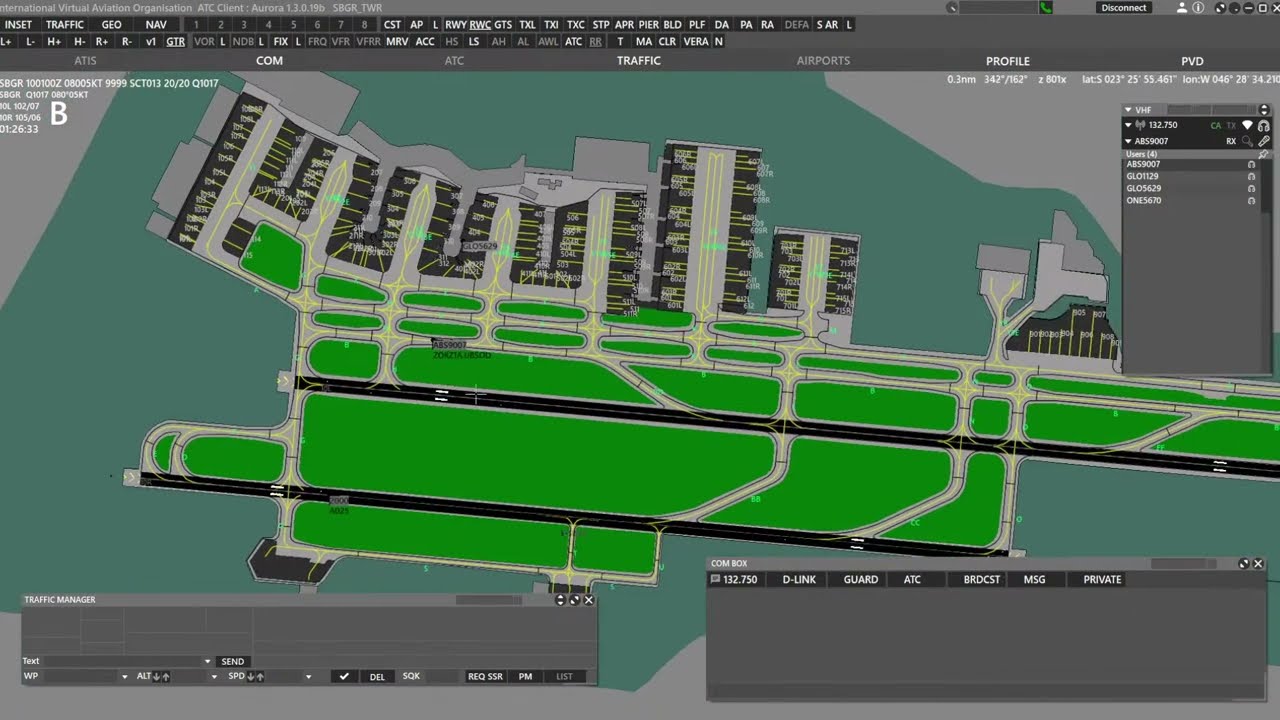The height and width of the screenshot is (720, 1280).
Task: Open the SPD speed dropdown
Action: (x=308, y=677)
